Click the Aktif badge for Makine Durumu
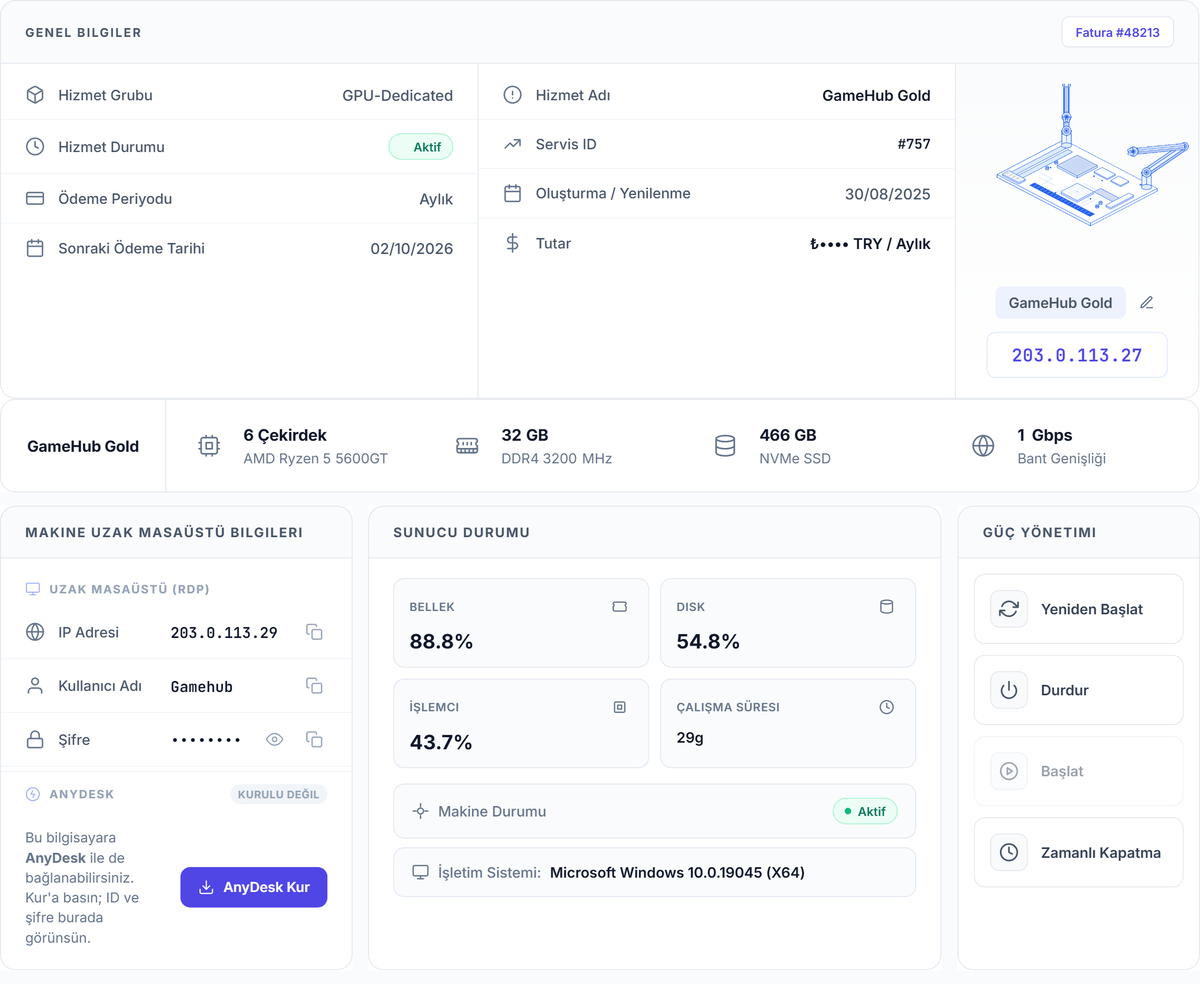This screenshot has height=984, width=1200. pos(865,811)
